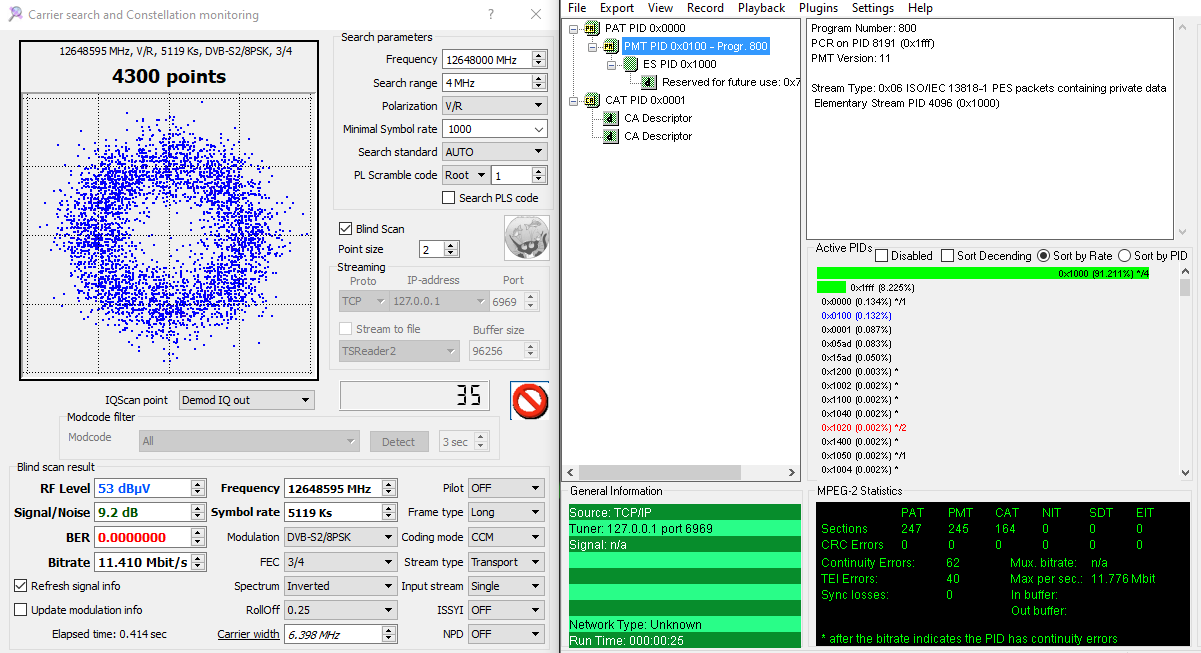Collapse the PAT PID 0x0000 tree node
Viewport: 1201px width, 653px height.
coord(574,29)
